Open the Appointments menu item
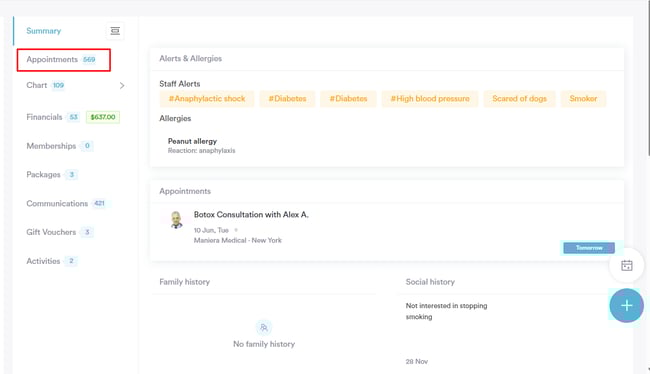 click(x=64, y=60)
